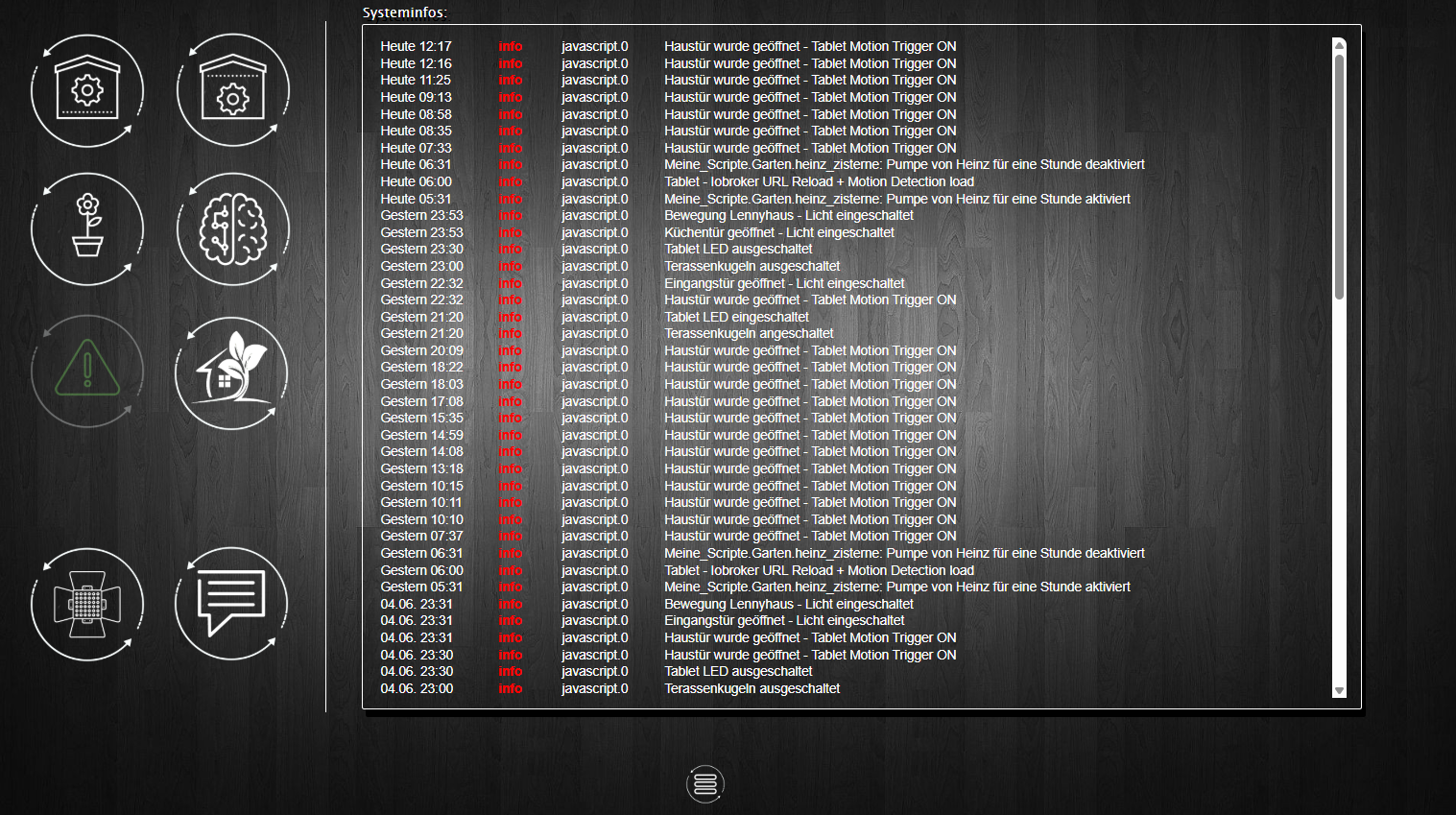Screen dimensions: 1456x815
Task: Open the garage icon with dotted line on top
Action: tap(232, 90)
